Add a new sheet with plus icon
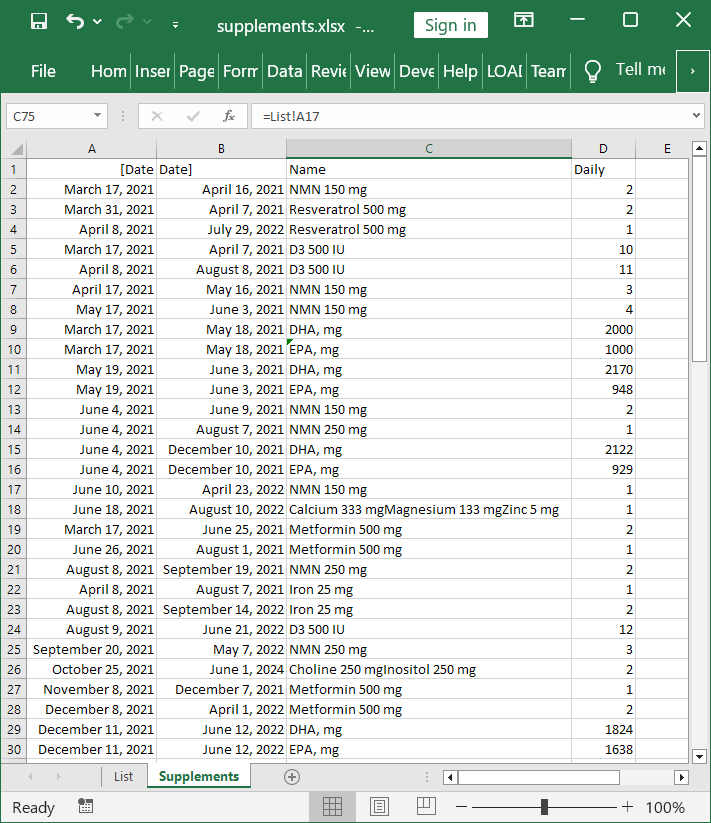The height and width of the screenshot is (823, 711). (292, 777)
